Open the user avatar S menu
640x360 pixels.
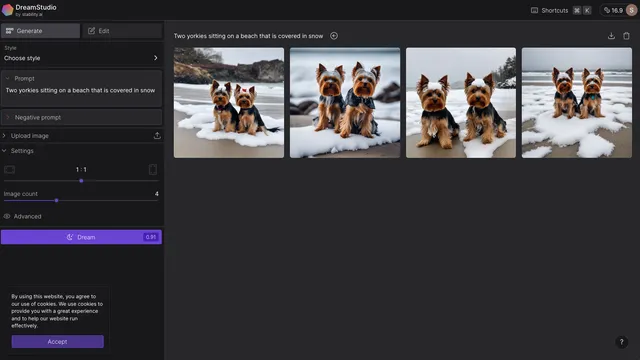(x=631, y=10)
